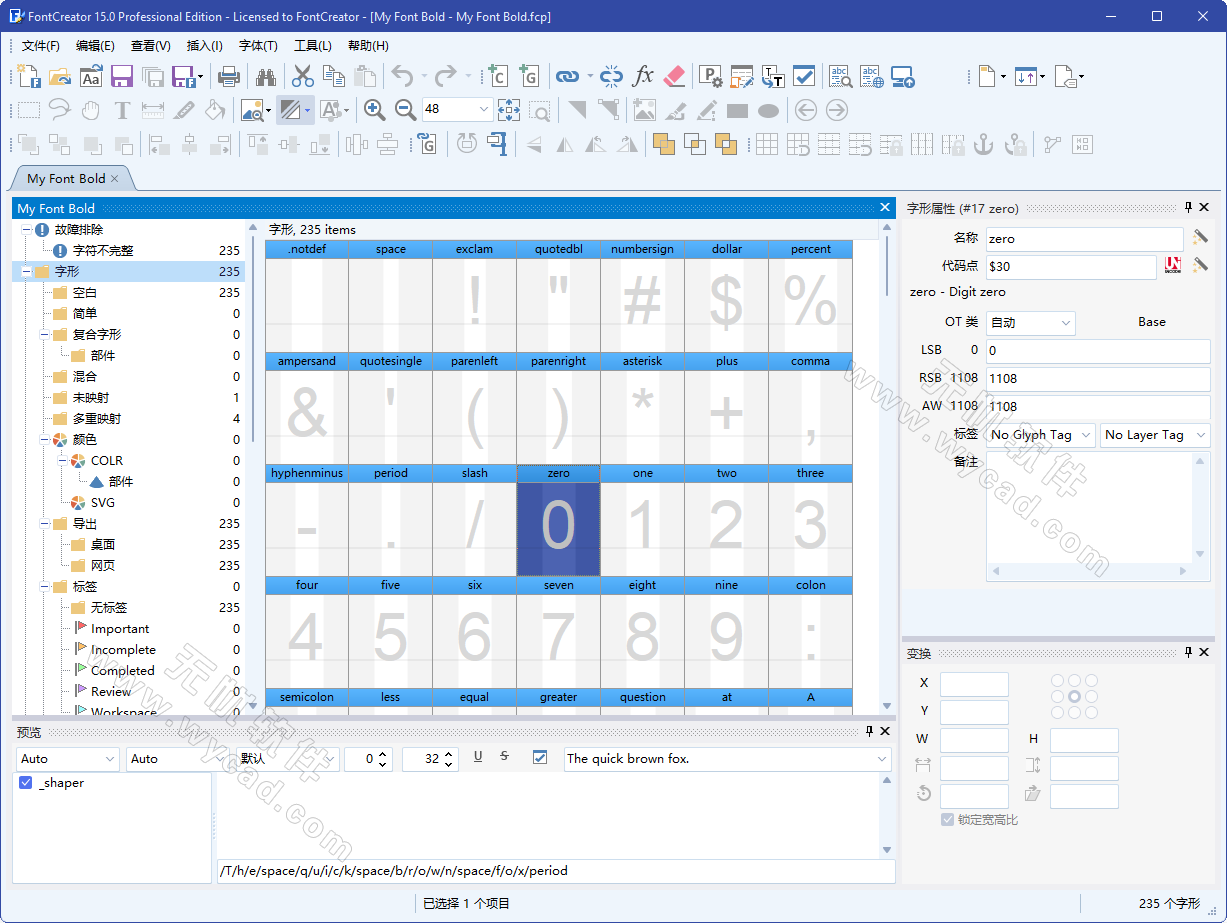Viewport: 1227px width, 923px height.
Task: Click the Print icon
Action: coord(230,76)
